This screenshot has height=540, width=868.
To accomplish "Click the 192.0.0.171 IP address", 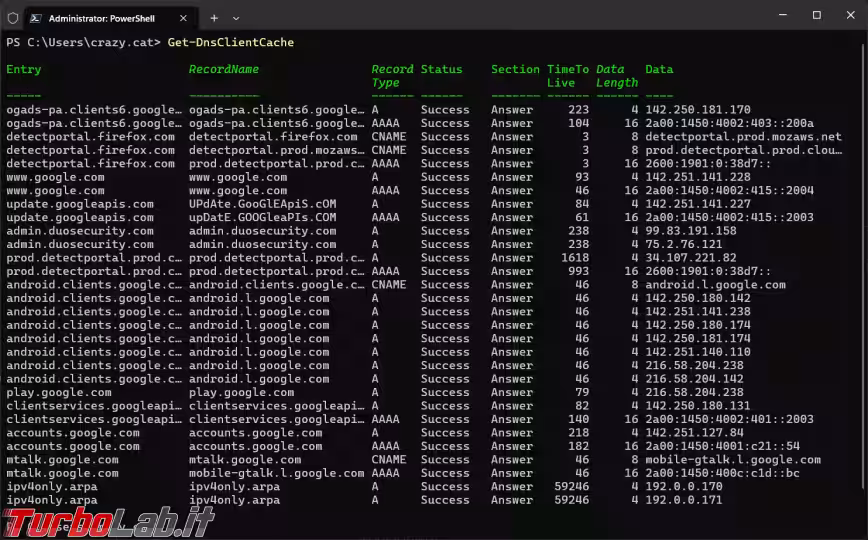I will click(x=683, y=500).
